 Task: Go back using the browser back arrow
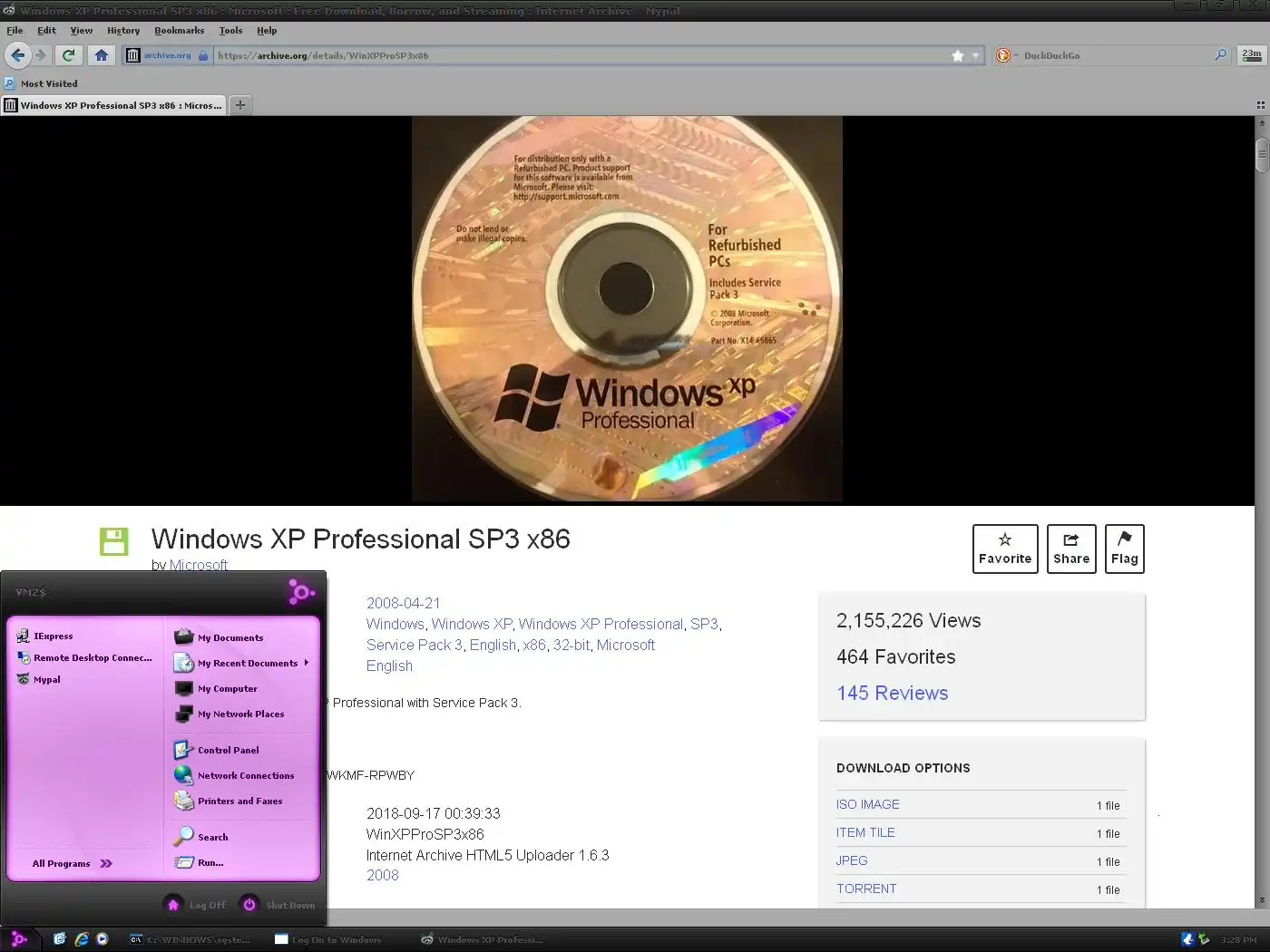point(17,55)
